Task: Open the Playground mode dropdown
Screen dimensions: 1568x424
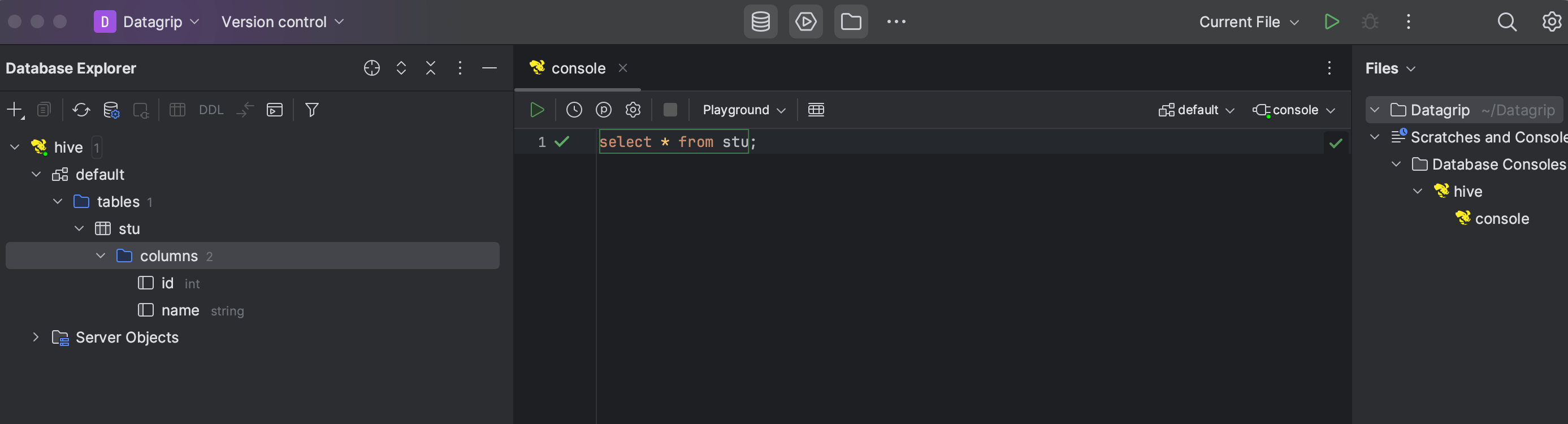Action: (x=744, y=110)
